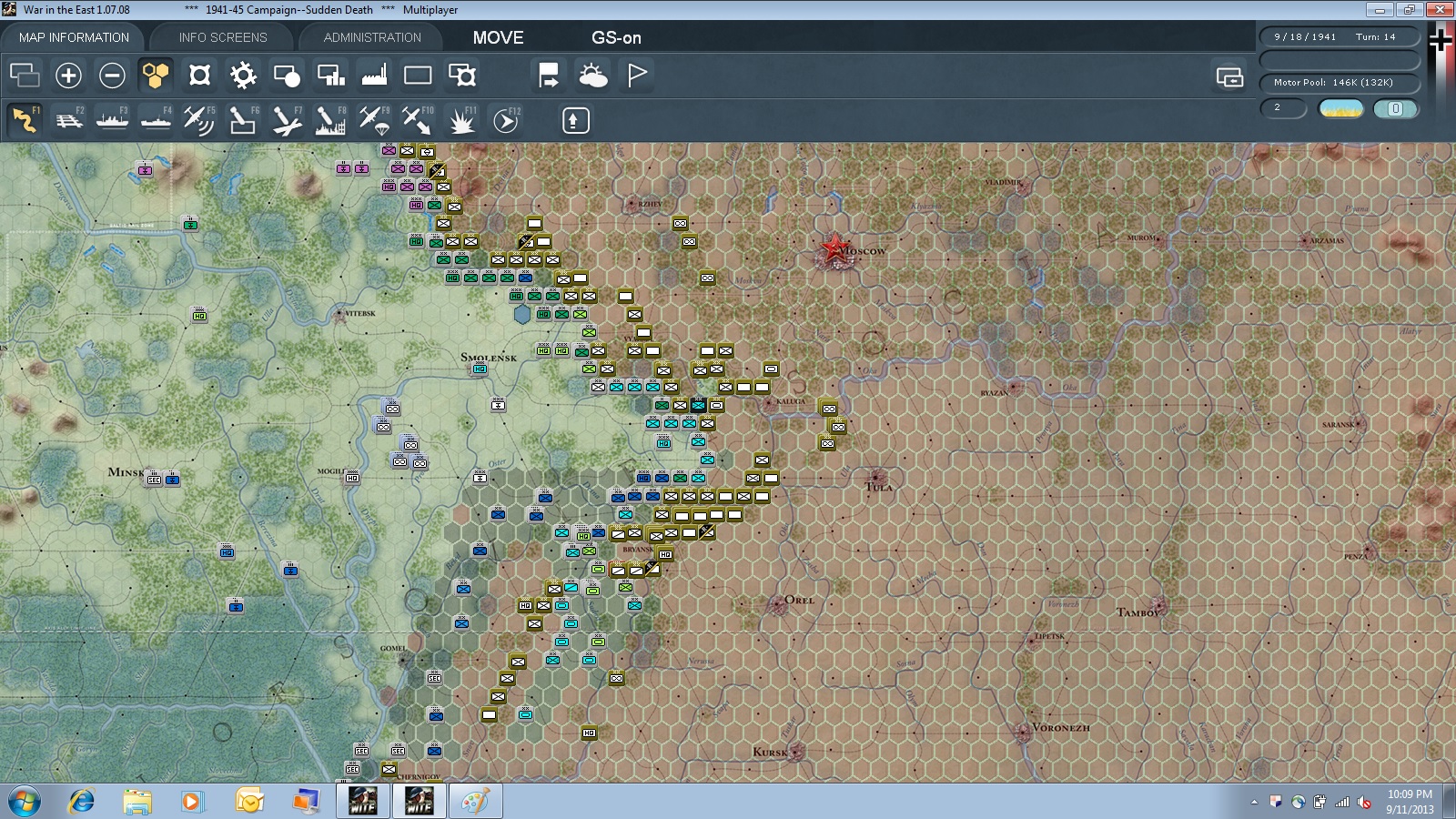
Task: Activate F8 bomb city mode
Action: tap(330, 119)
